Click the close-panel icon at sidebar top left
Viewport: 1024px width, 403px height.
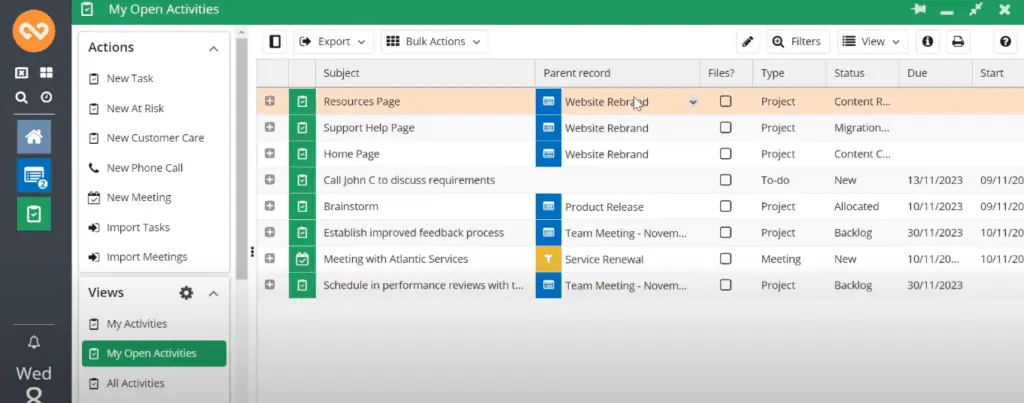point(22,73)
